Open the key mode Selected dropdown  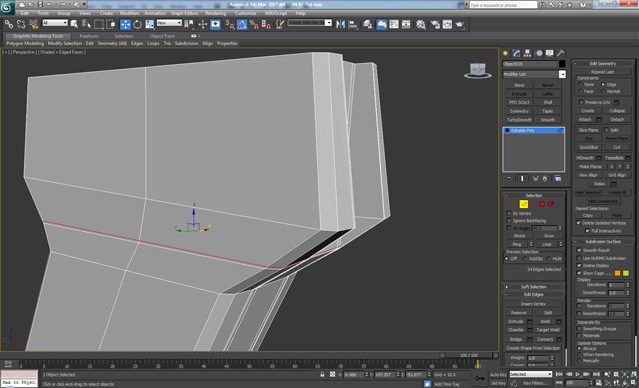pos(531,374)
